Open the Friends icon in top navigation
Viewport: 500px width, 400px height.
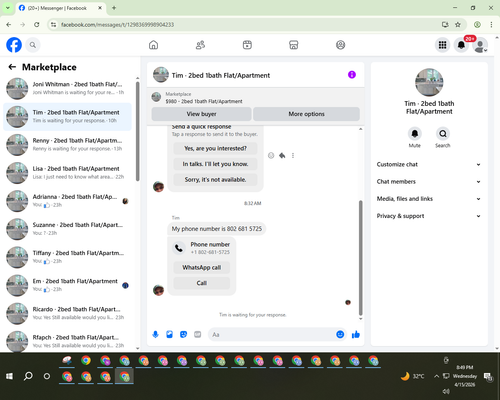(200, 45)
